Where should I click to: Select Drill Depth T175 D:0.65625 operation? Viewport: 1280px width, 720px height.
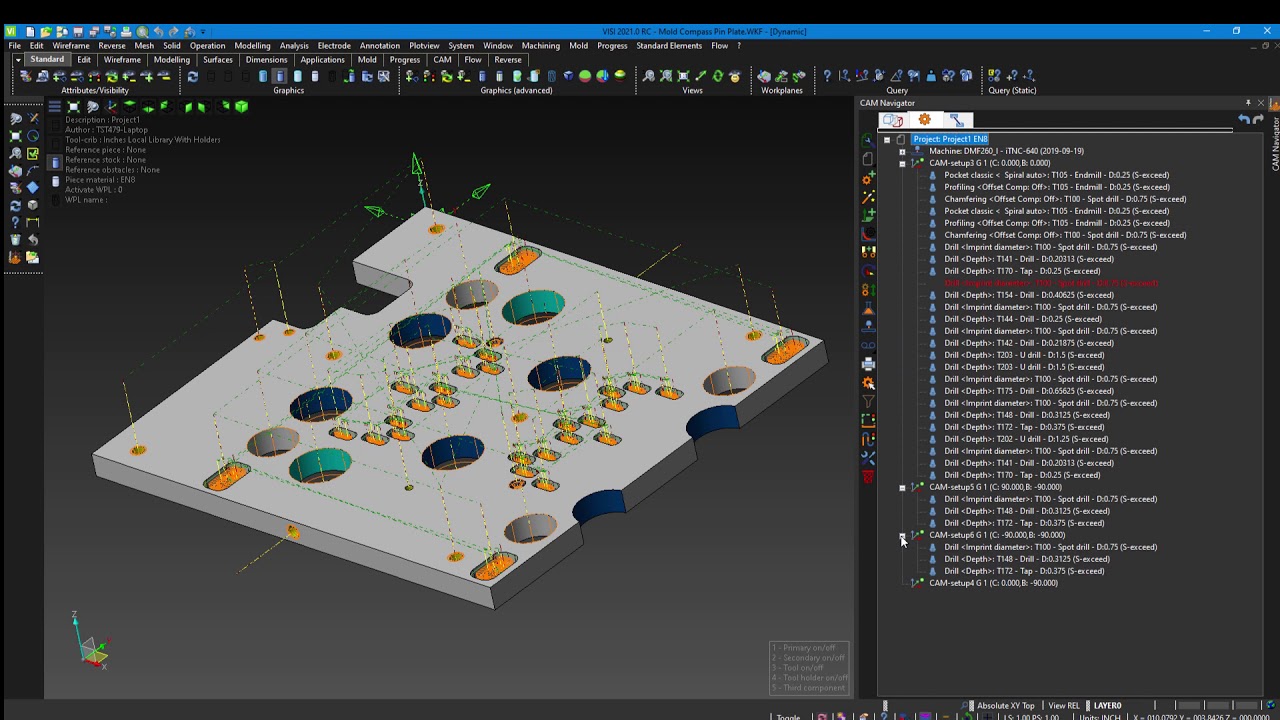pos(1028,391)
